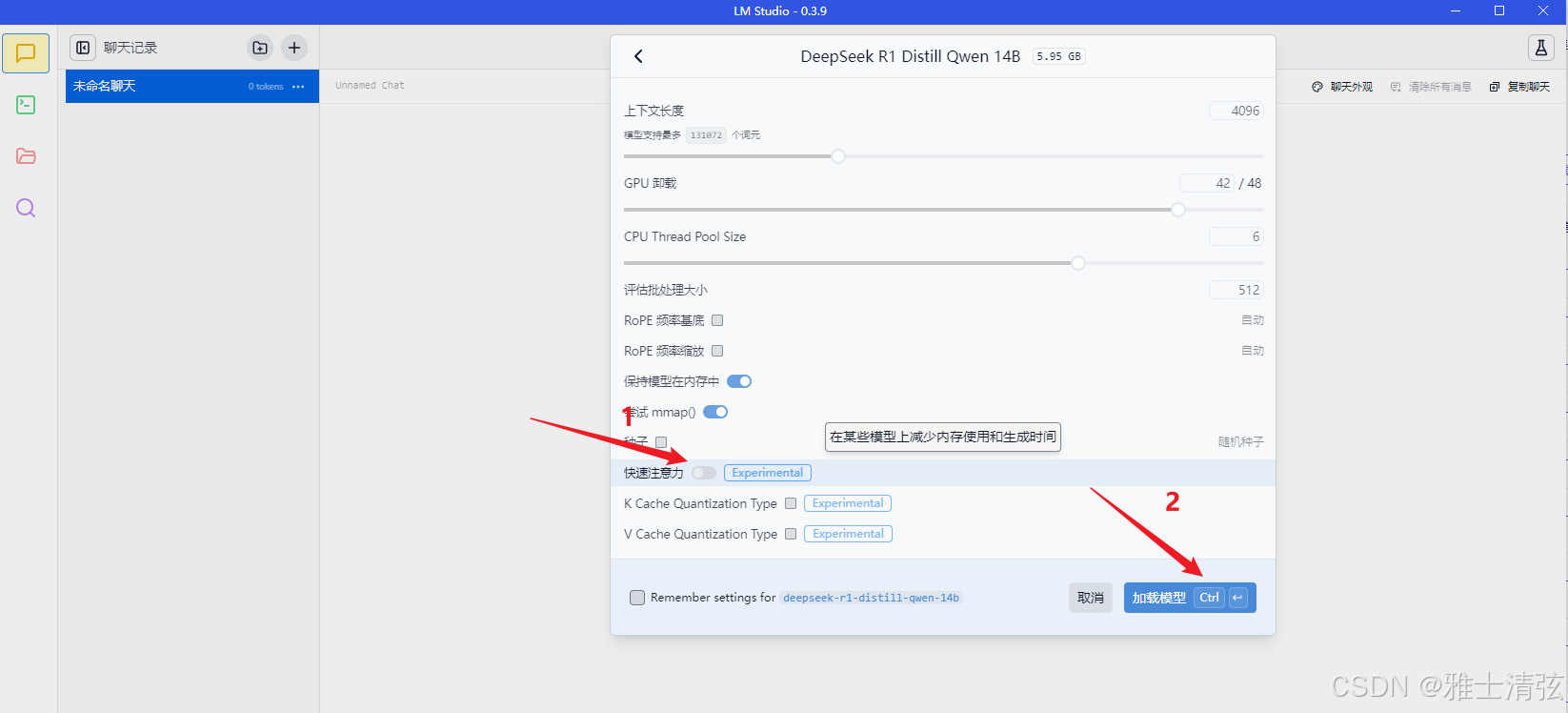Screen dimensions: 1568x713
Task: Collapse the chat history sidebar panel
Action: pyautogui.click(x=83, y=48)
